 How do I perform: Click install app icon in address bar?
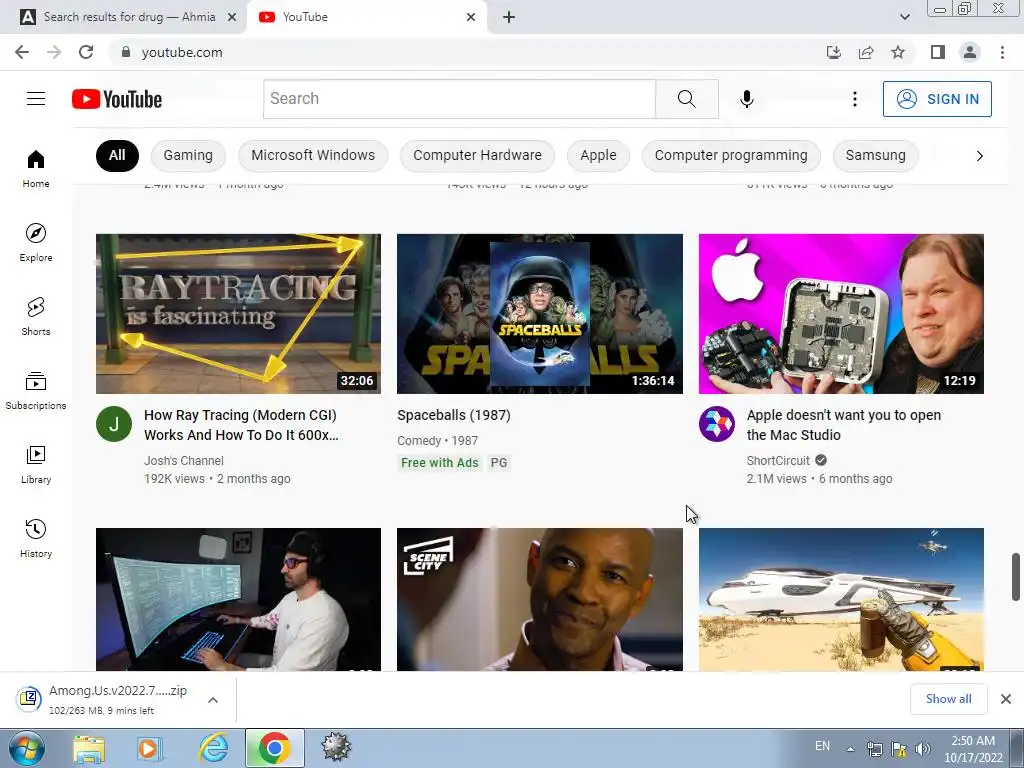coord(833,52)
